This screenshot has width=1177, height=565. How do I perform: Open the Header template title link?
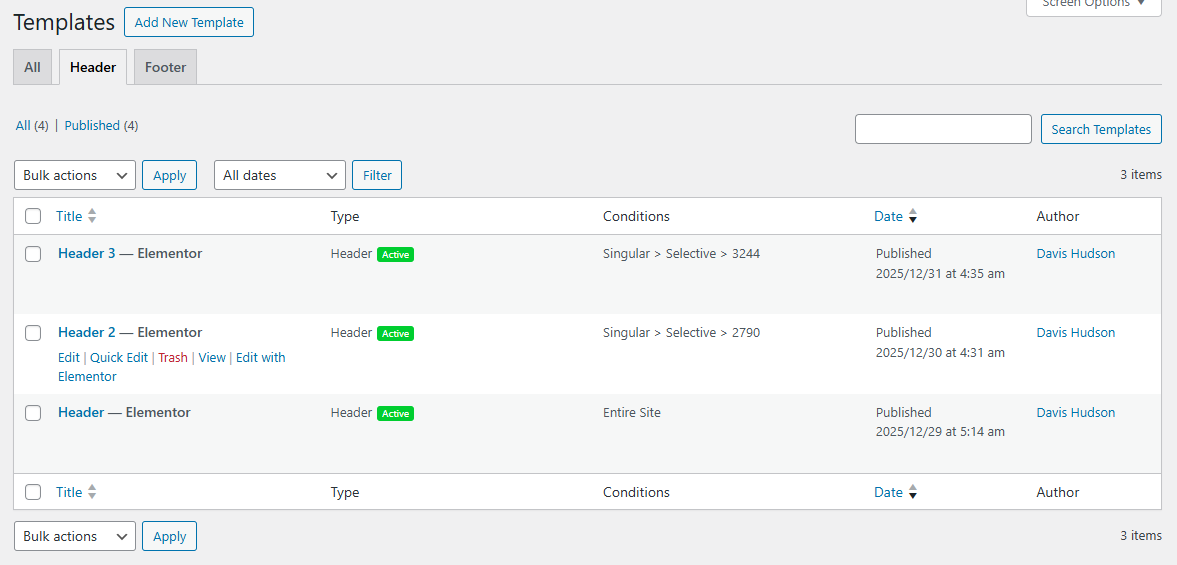click(81, 412)
